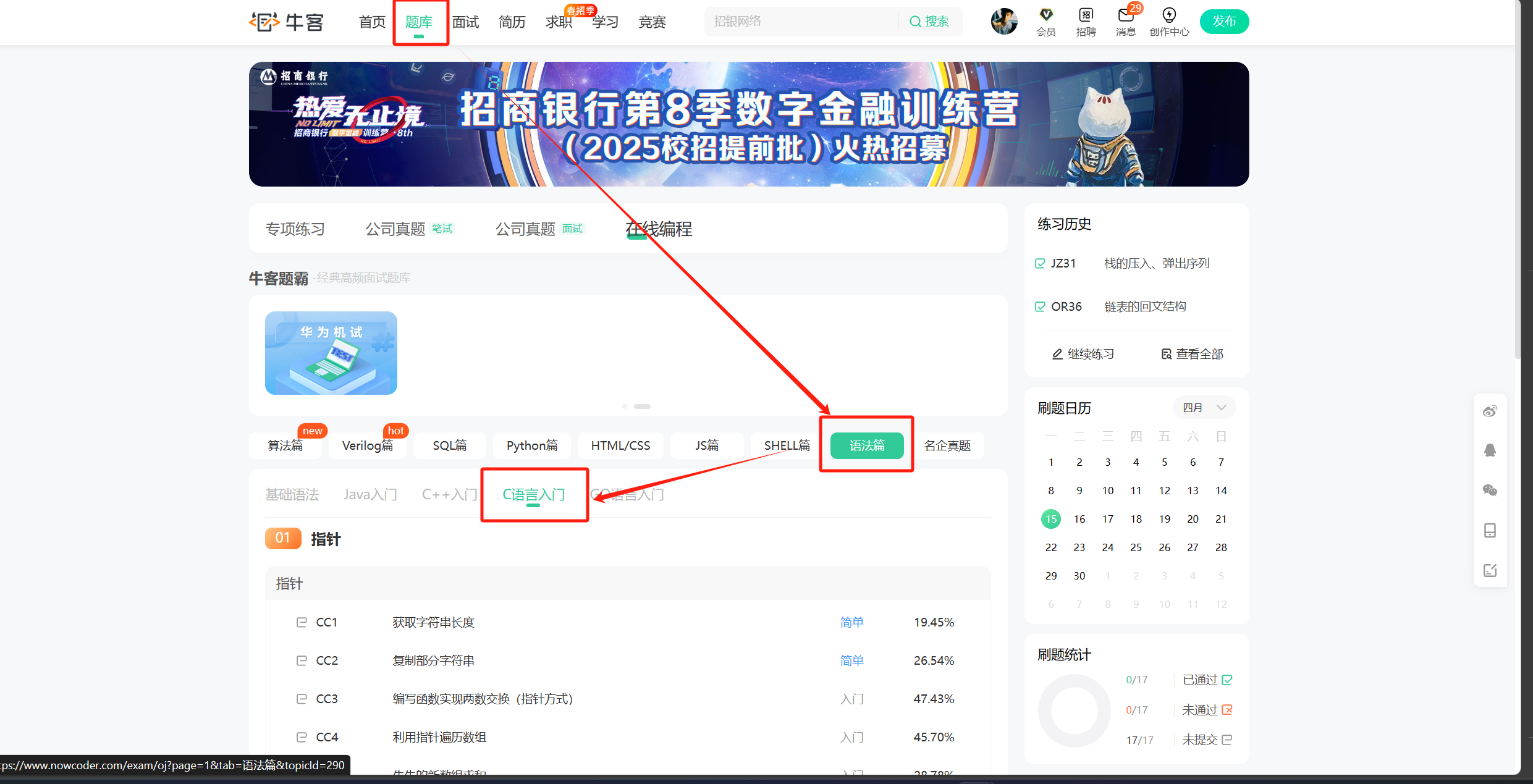The height and width of the screenshot is (784, 1533).
Task: Open problem 获取字符串长度
Action: click(x=434, y=622)
